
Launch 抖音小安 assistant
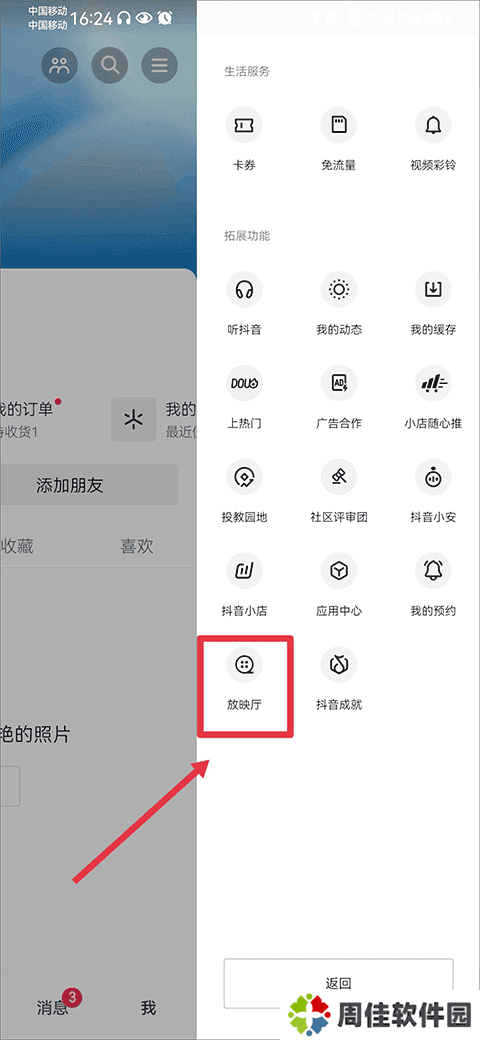(433, 477)
